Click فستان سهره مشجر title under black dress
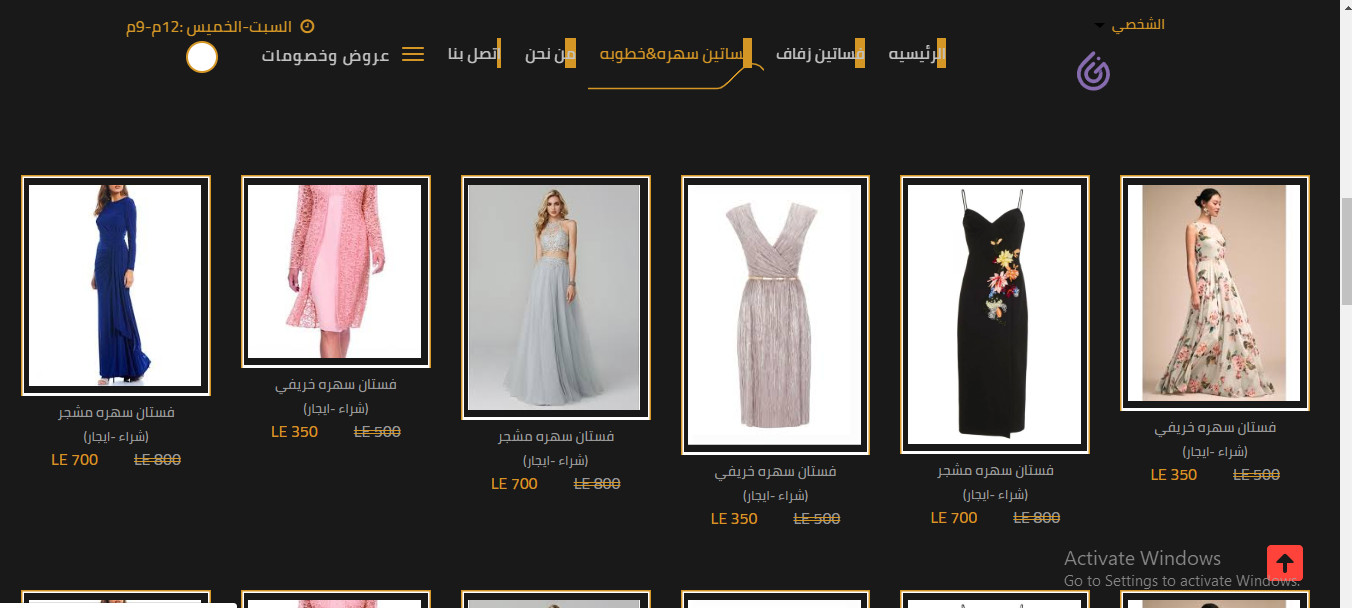 [x=995, y=471]
